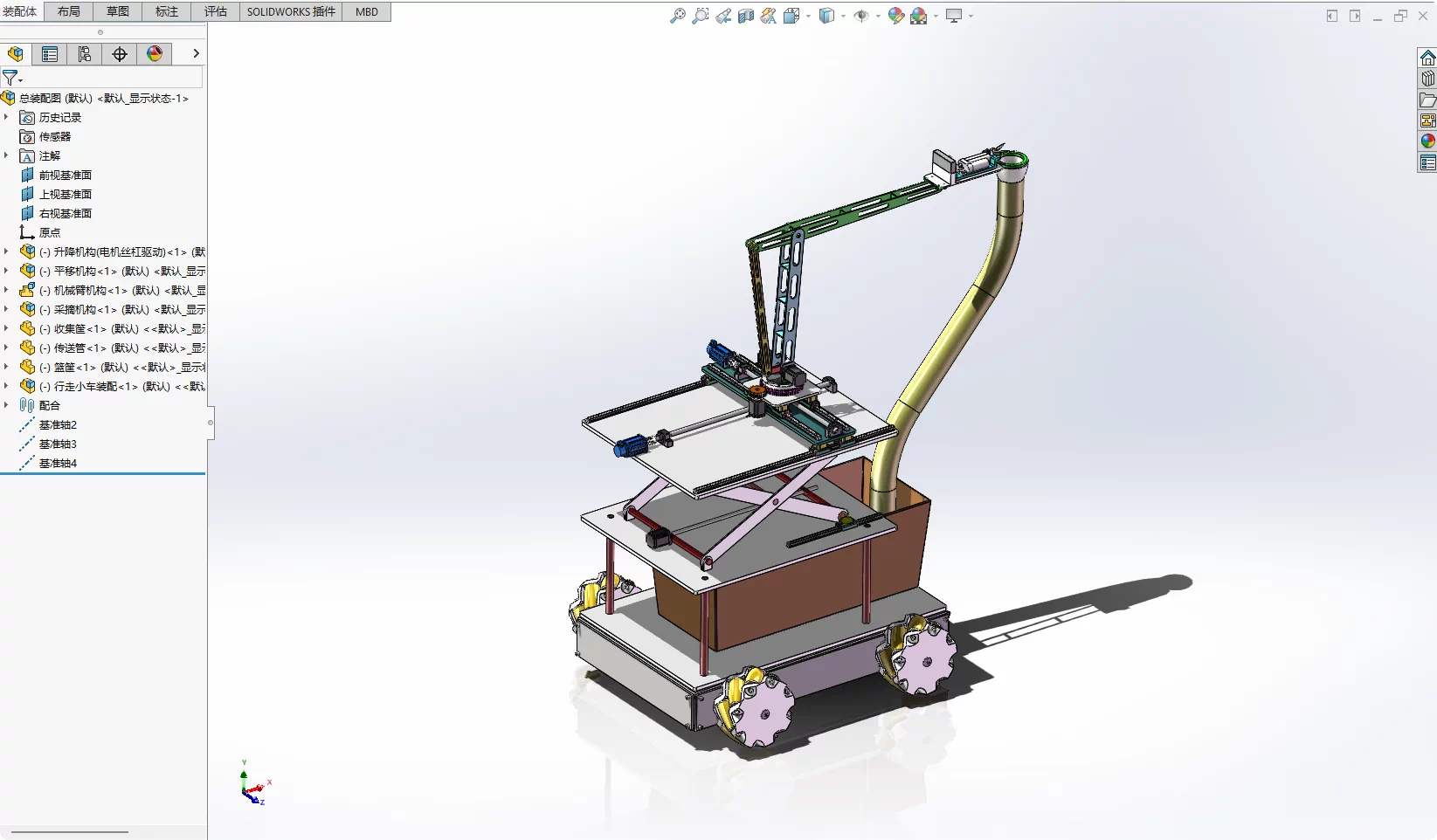Open the SOLIDWORKS Resources home icon
The image size is (1437, 840).
coord(1427,59)
